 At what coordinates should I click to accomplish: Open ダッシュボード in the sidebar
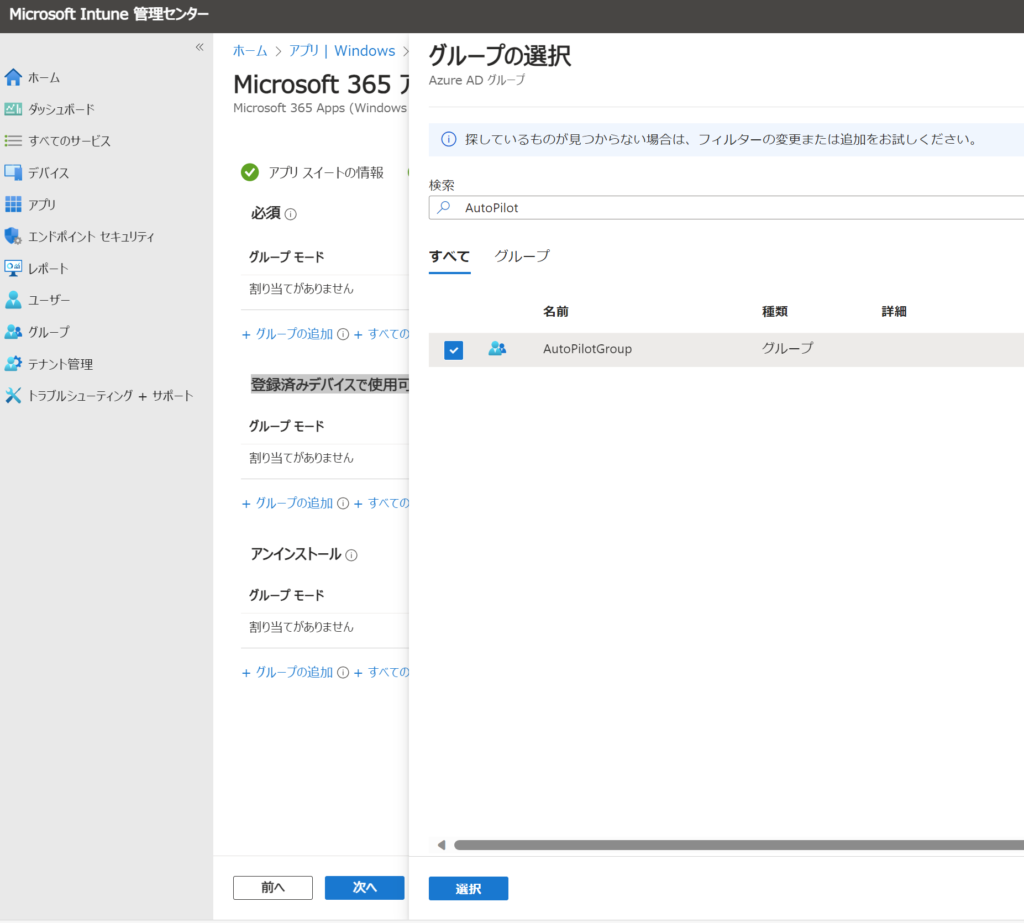61,109
